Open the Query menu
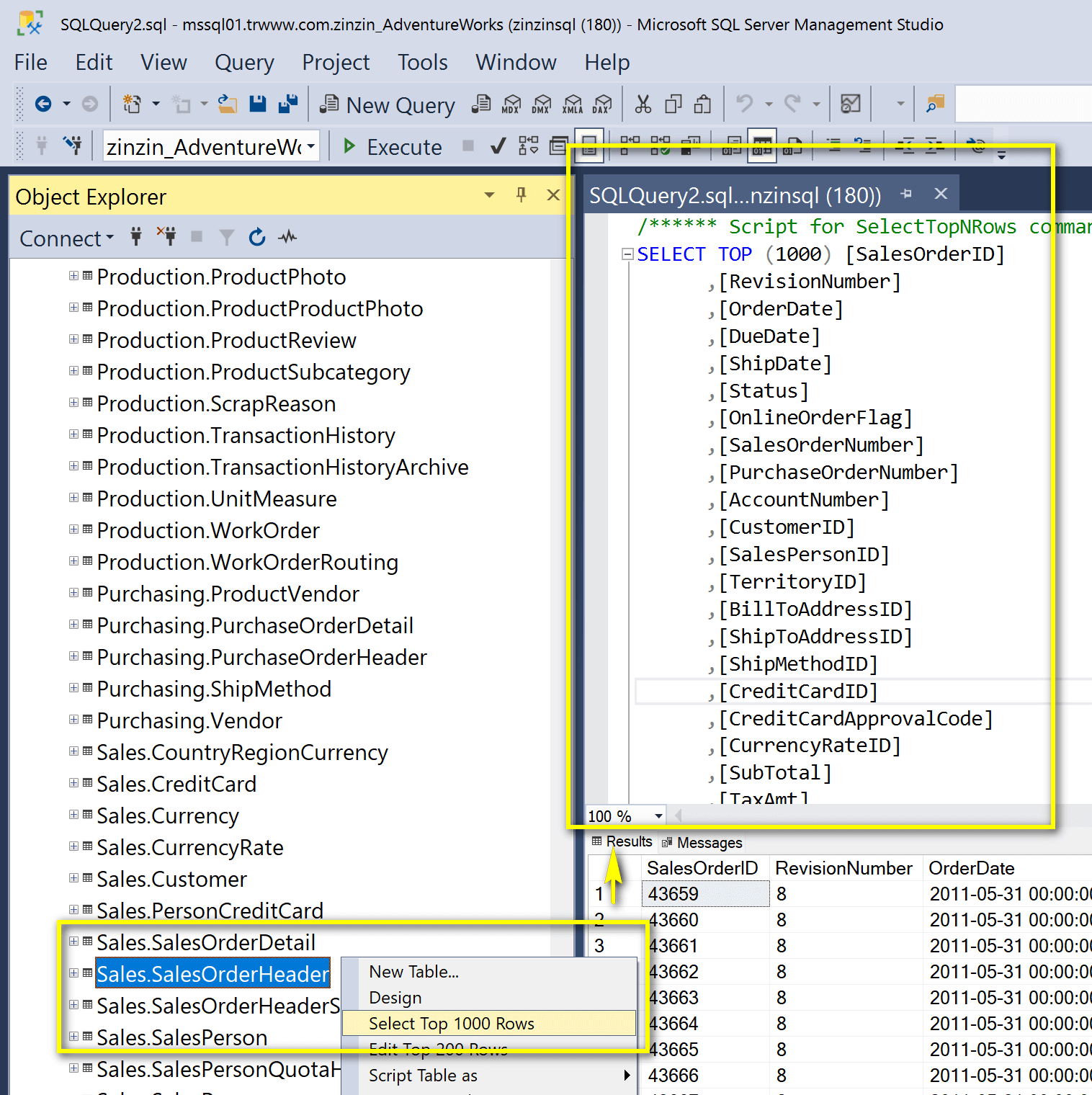Viewport: 1092px width, 1095px height. pos(244,63)
